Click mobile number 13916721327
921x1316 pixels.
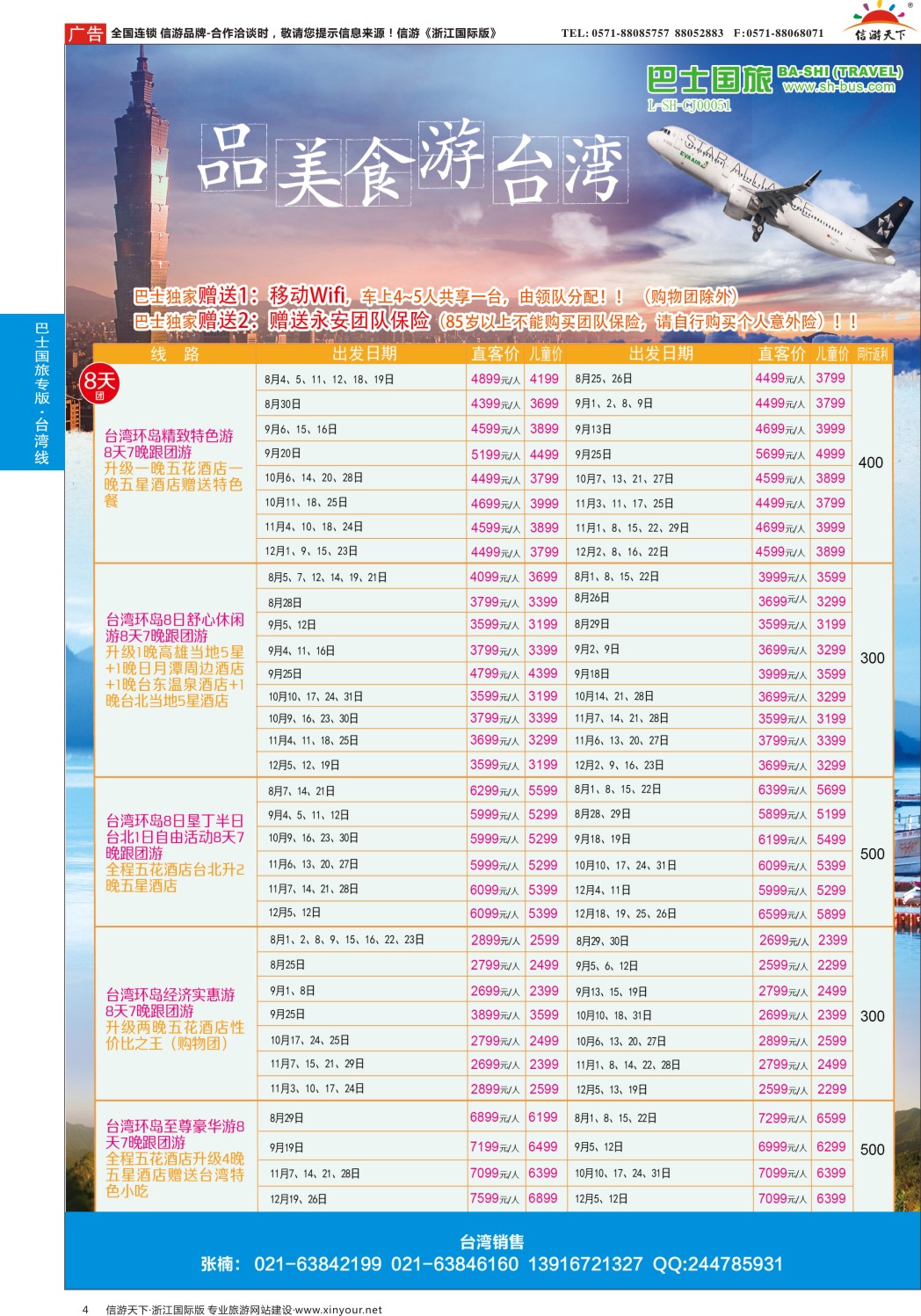point(585,1264)
